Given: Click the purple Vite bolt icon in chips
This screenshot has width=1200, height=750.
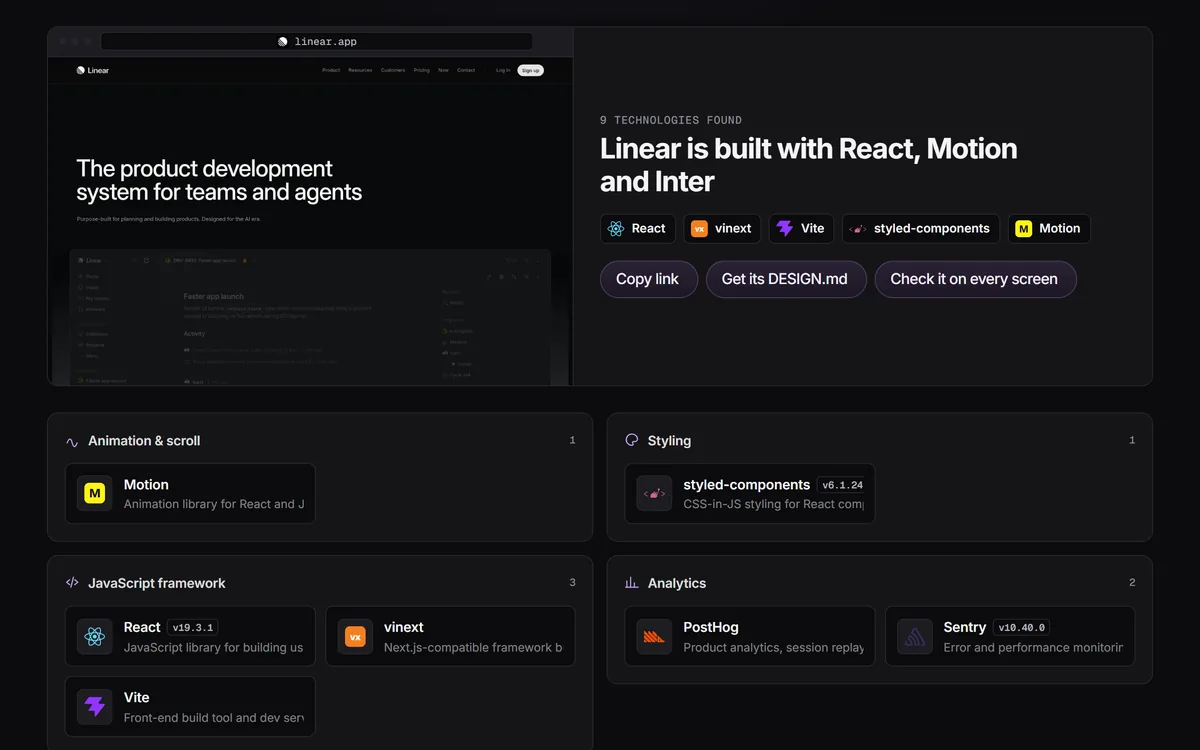Looking at the screenshot, I should coord(785,228).
